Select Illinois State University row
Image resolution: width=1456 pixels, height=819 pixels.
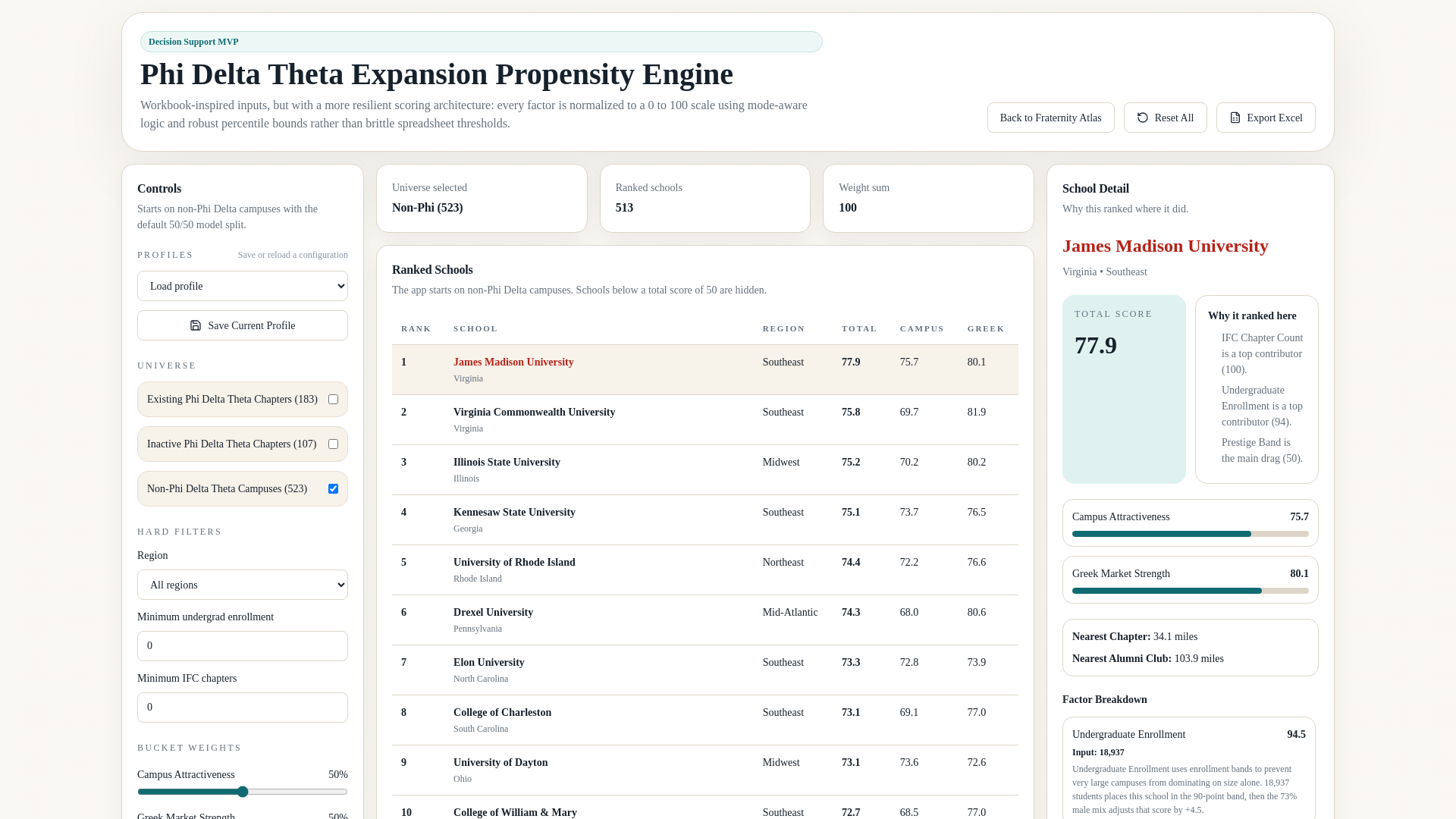pyautogui.click(x=705, y=470)
